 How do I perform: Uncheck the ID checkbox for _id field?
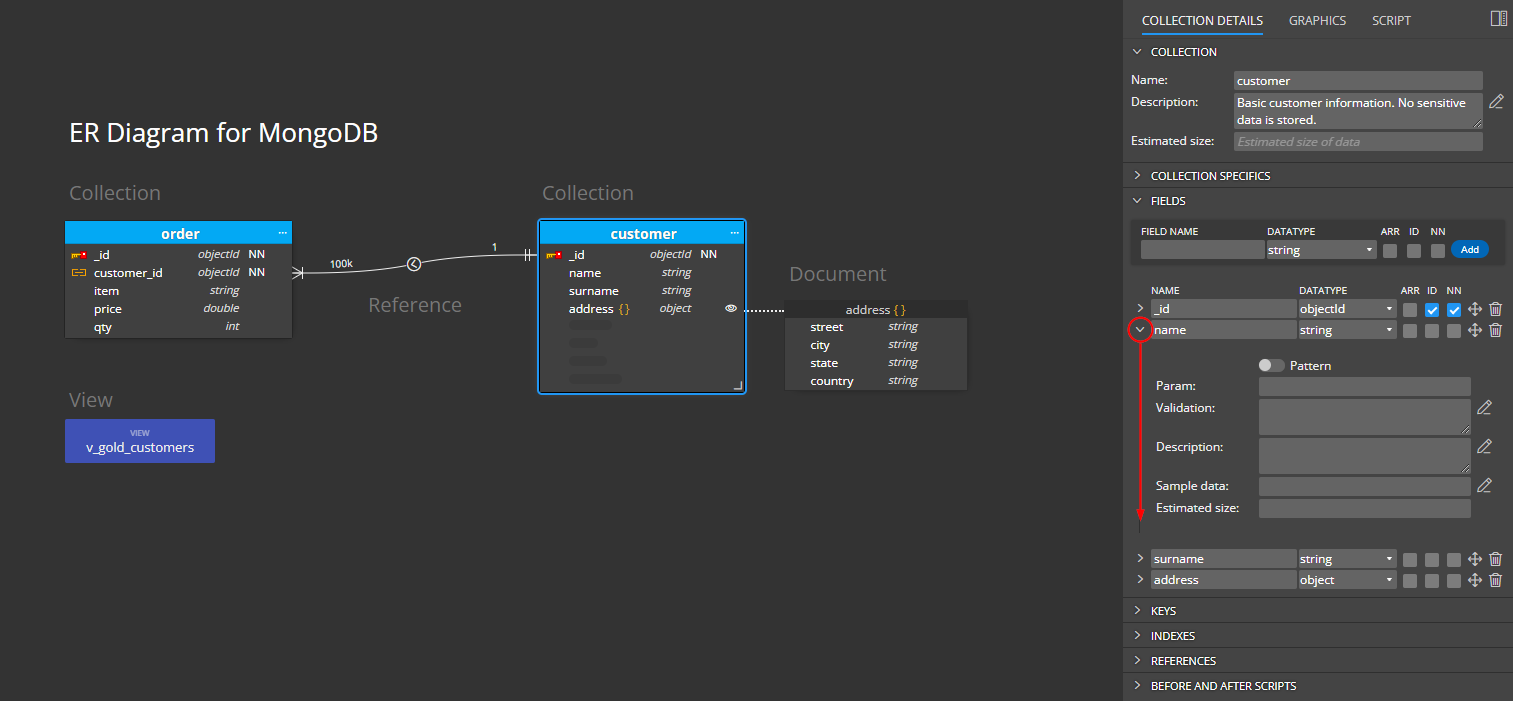click(1432, 309)
